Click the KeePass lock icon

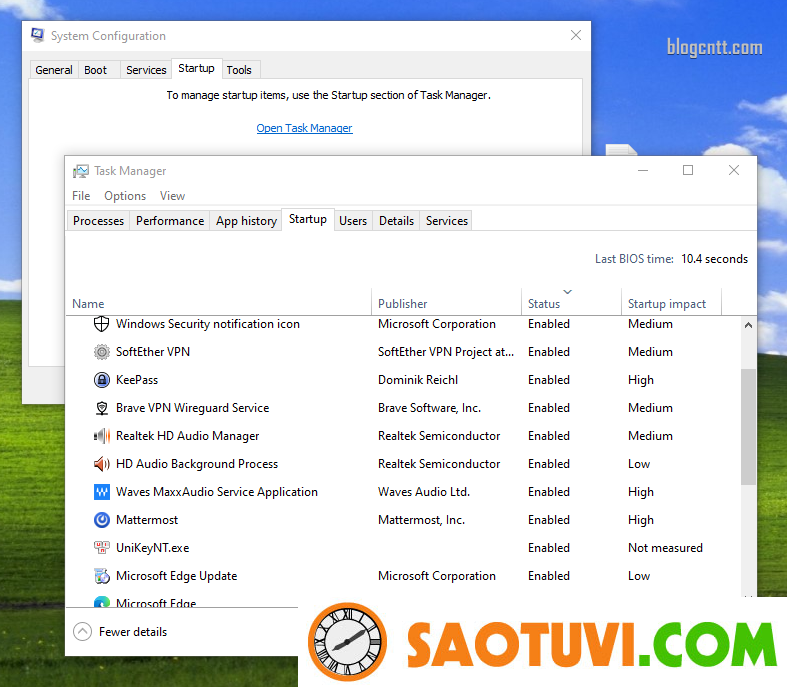[101, 380]
